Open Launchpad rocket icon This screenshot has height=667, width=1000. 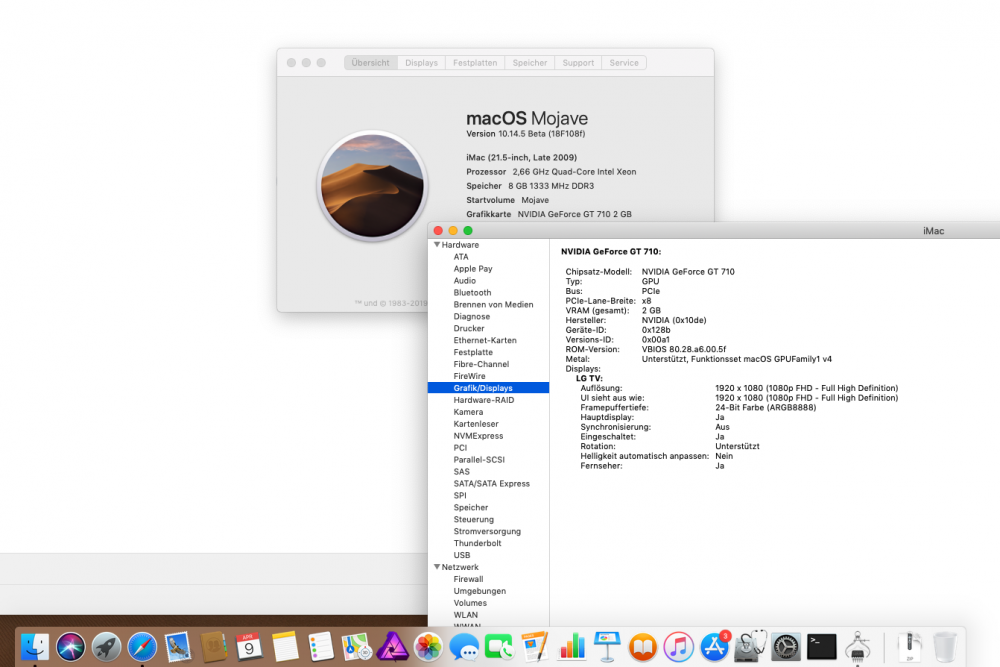107,647
